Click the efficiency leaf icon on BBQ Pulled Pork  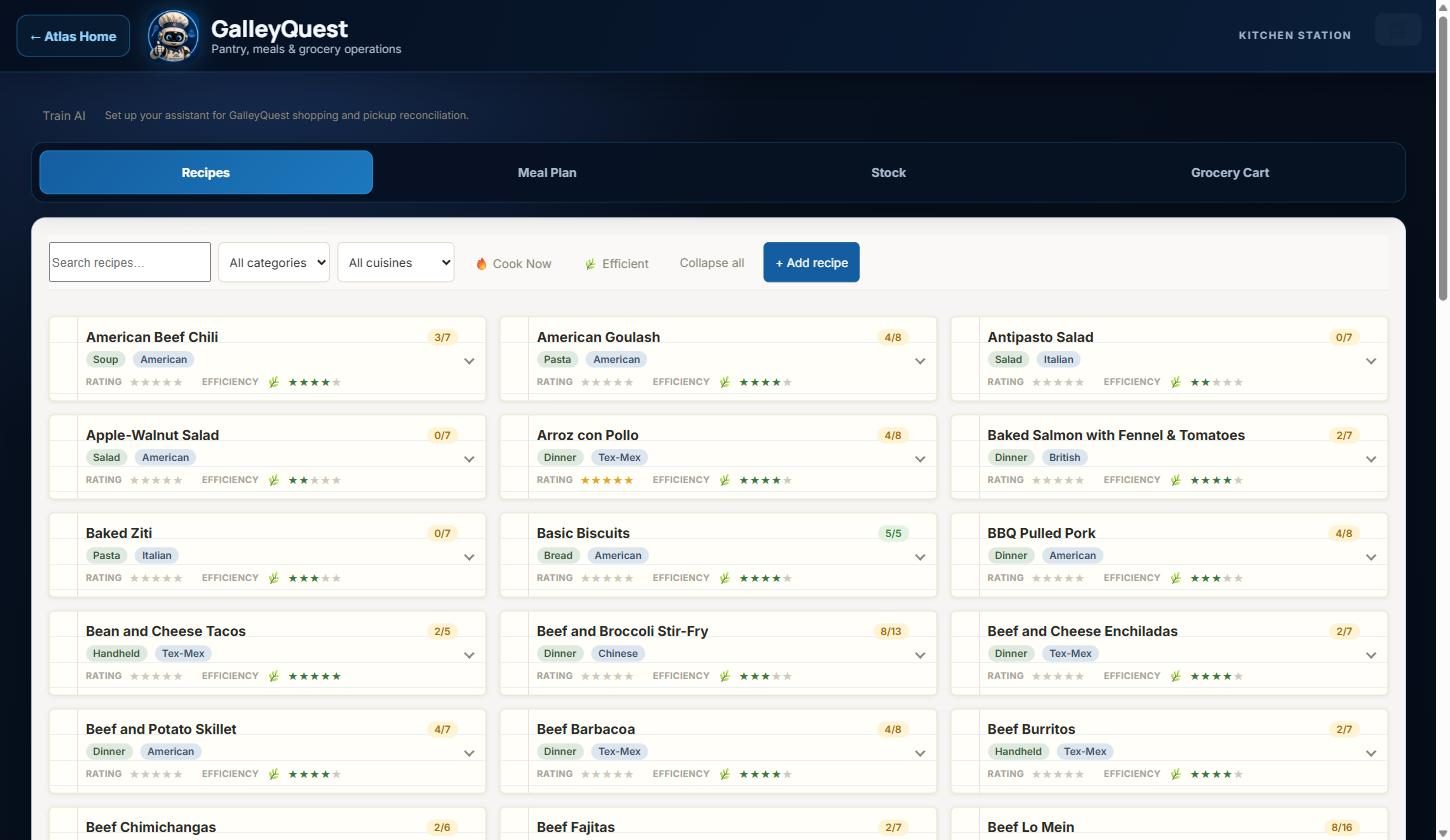tap(1175, 578)
